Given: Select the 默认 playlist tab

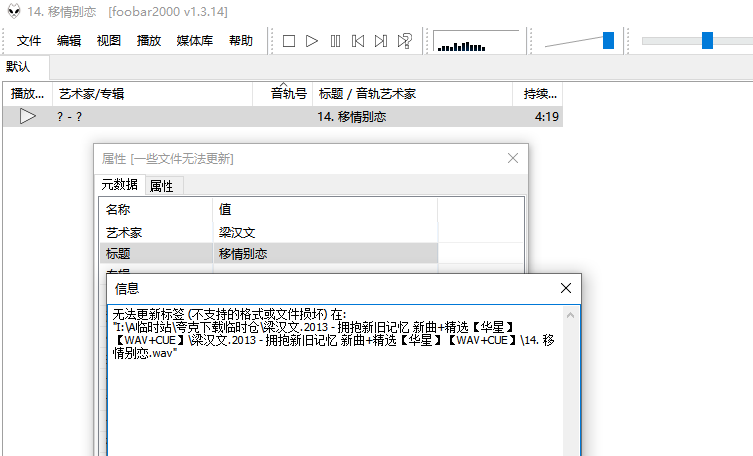Looking at the screenshot, I should click(18, 67).
